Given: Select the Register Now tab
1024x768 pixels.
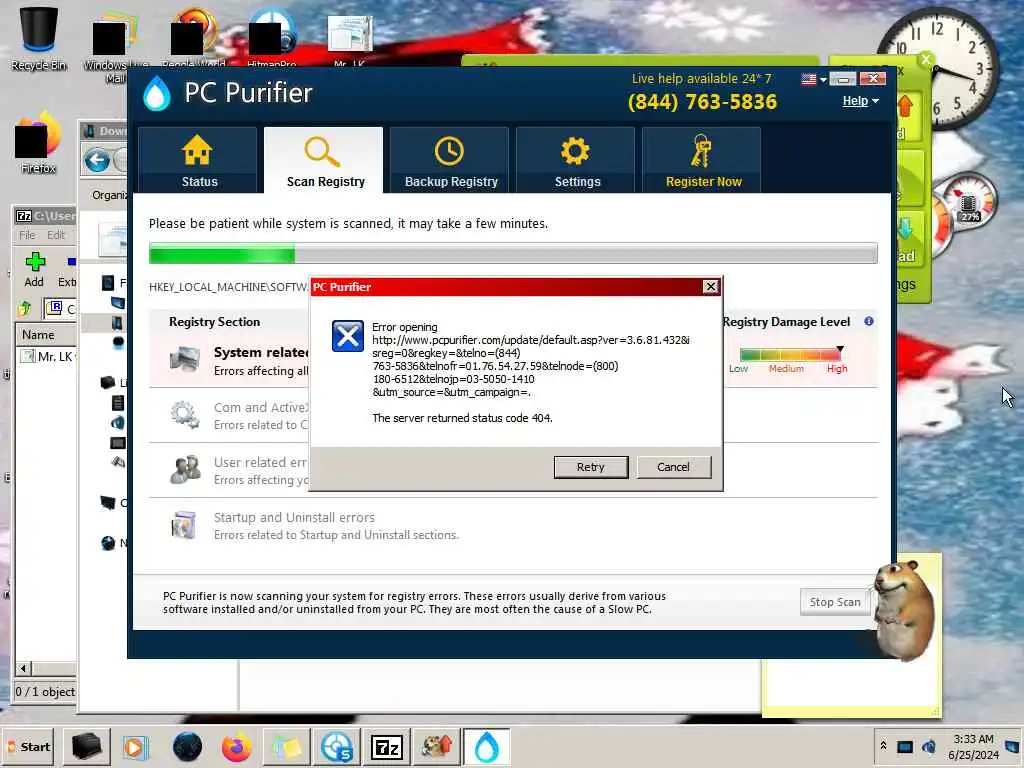Looking at the screenshot, I should (x=702, y=160).
